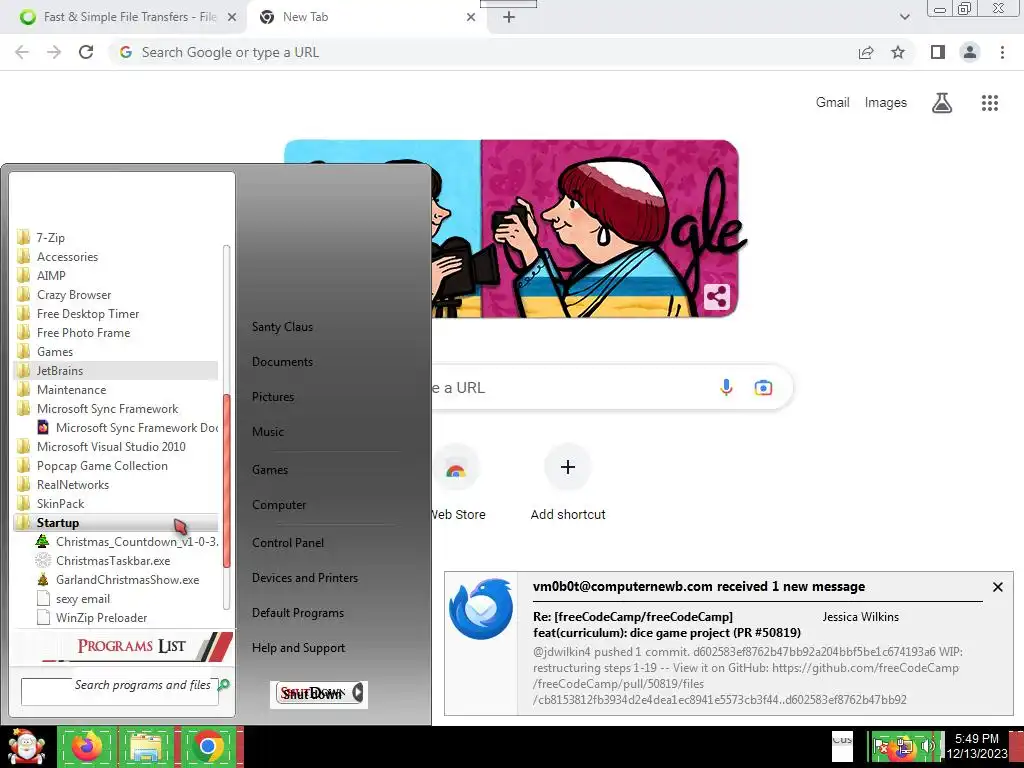Collapse the Microsoft Sync Framework folder
This screenshot has height=768, width=1024.
116,408
